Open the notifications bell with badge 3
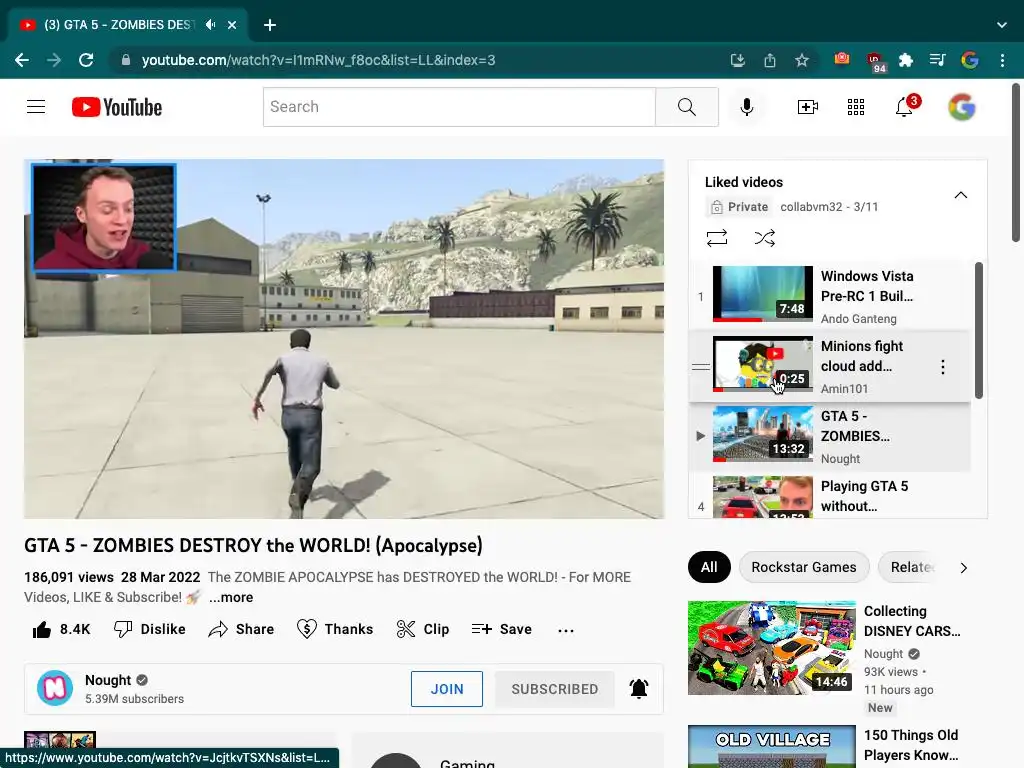Image resolution: width=1024 pixels, height=768 pixels. point(906,106)
